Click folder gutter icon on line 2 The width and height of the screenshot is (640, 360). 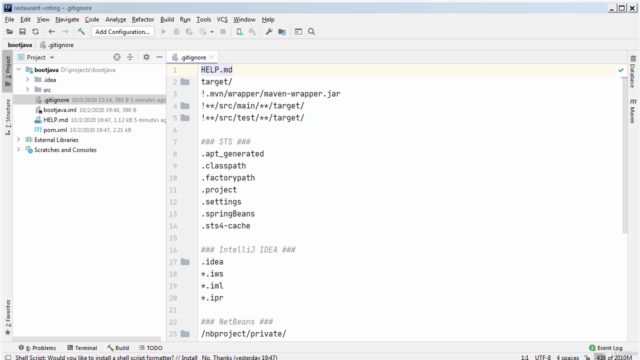pos(185,82)
